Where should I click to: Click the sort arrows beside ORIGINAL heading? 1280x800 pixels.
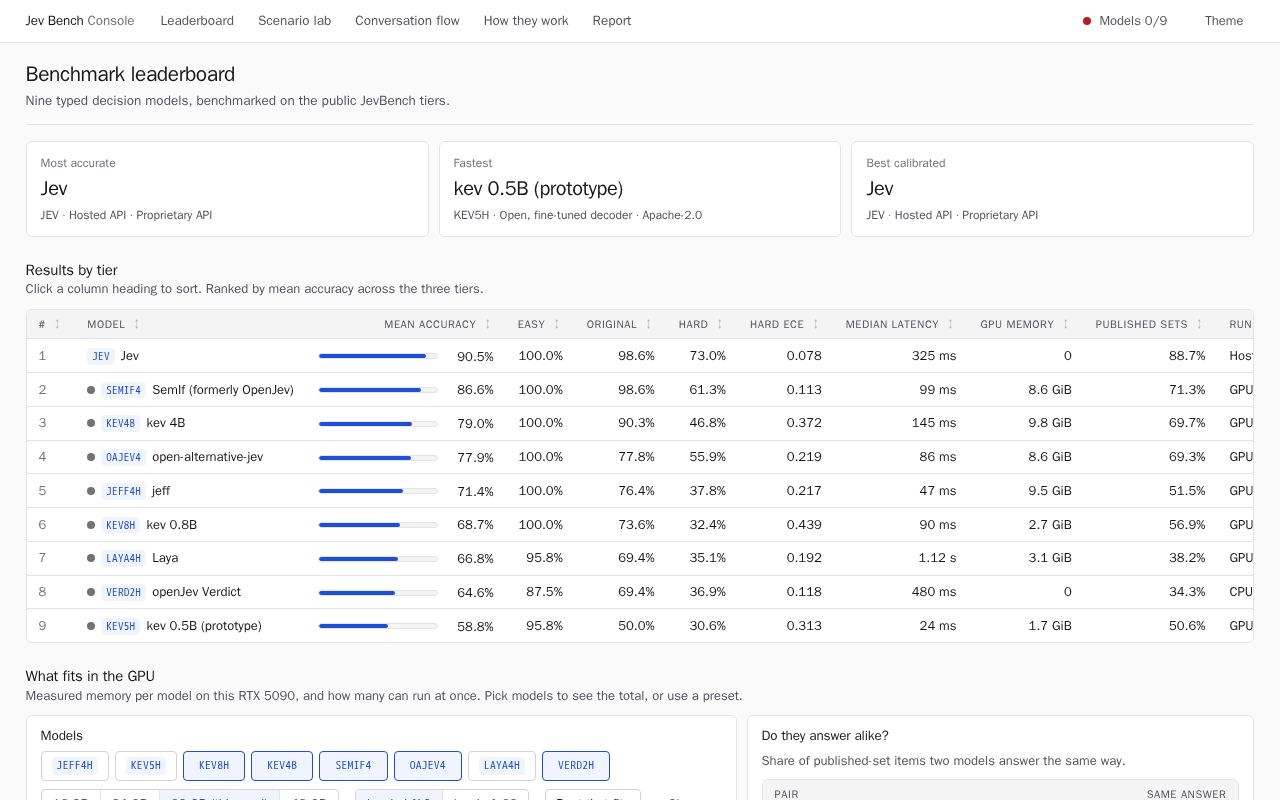pos(649,324)
